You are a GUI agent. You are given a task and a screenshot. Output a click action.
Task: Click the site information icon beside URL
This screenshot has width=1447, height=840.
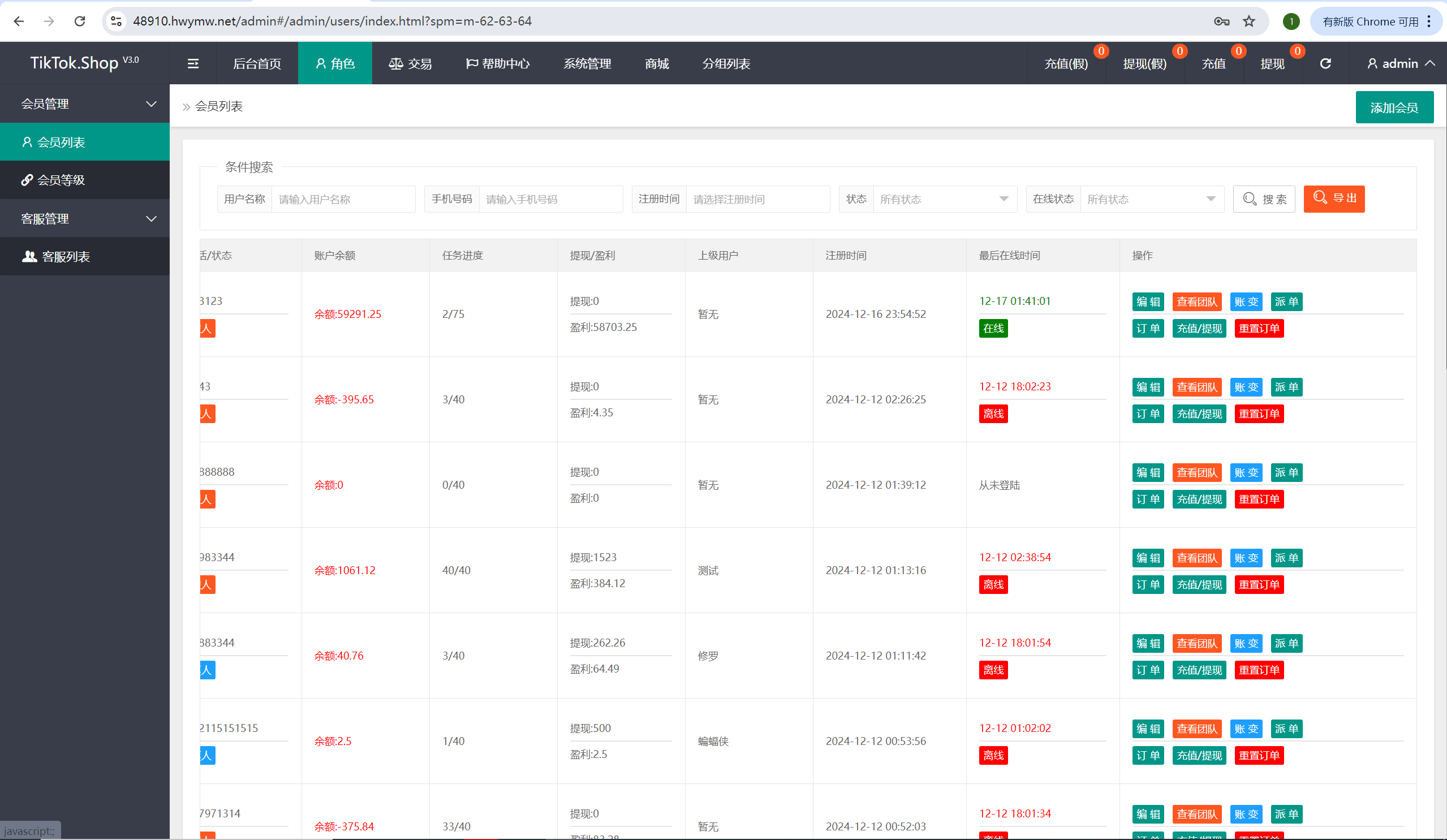click(117, 21)
